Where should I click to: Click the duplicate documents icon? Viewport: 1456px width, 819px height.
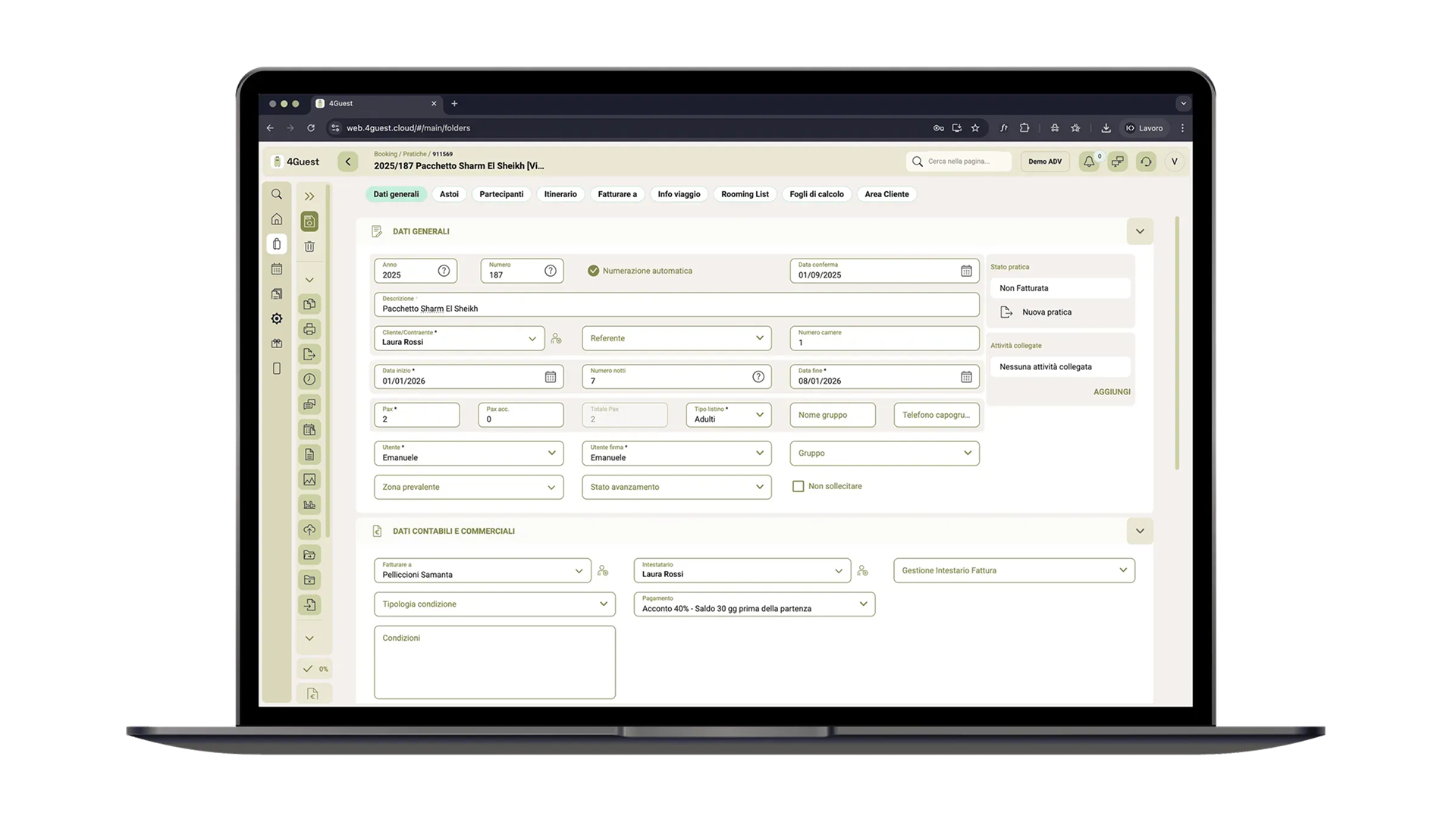pyautogui.click(x=309, y=304)
